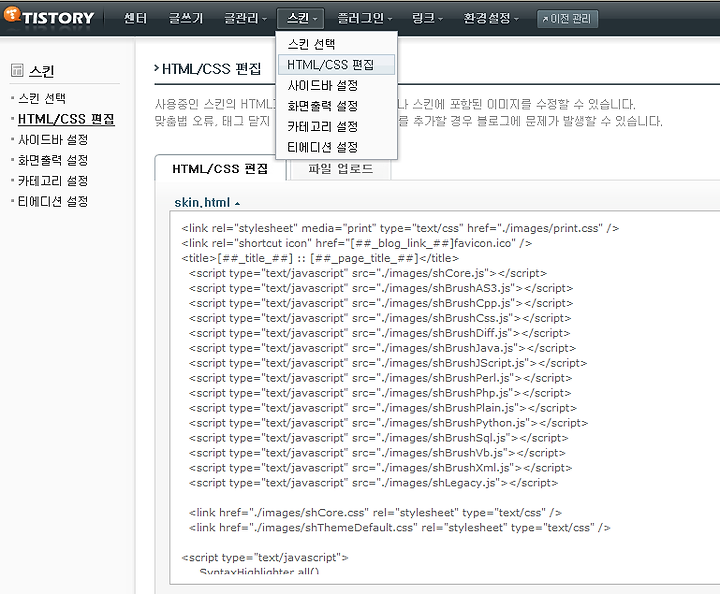The height and width of the screenshot is (594, 720).
Task: Click the shBrushAS3.js script line
Action: [381, 288]
